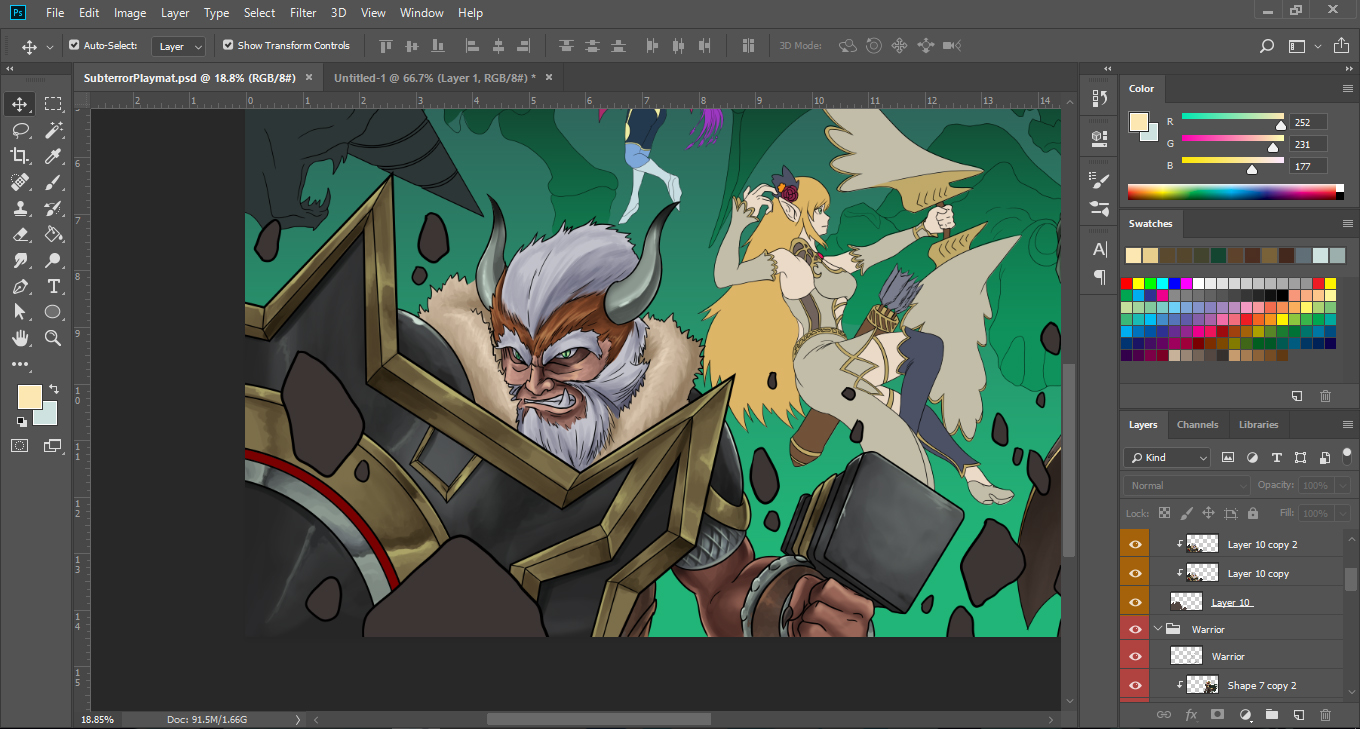Hide the Warrior layer inside the group
The height and width of the screenshot is (729, 1360).
coord(1134,657)
